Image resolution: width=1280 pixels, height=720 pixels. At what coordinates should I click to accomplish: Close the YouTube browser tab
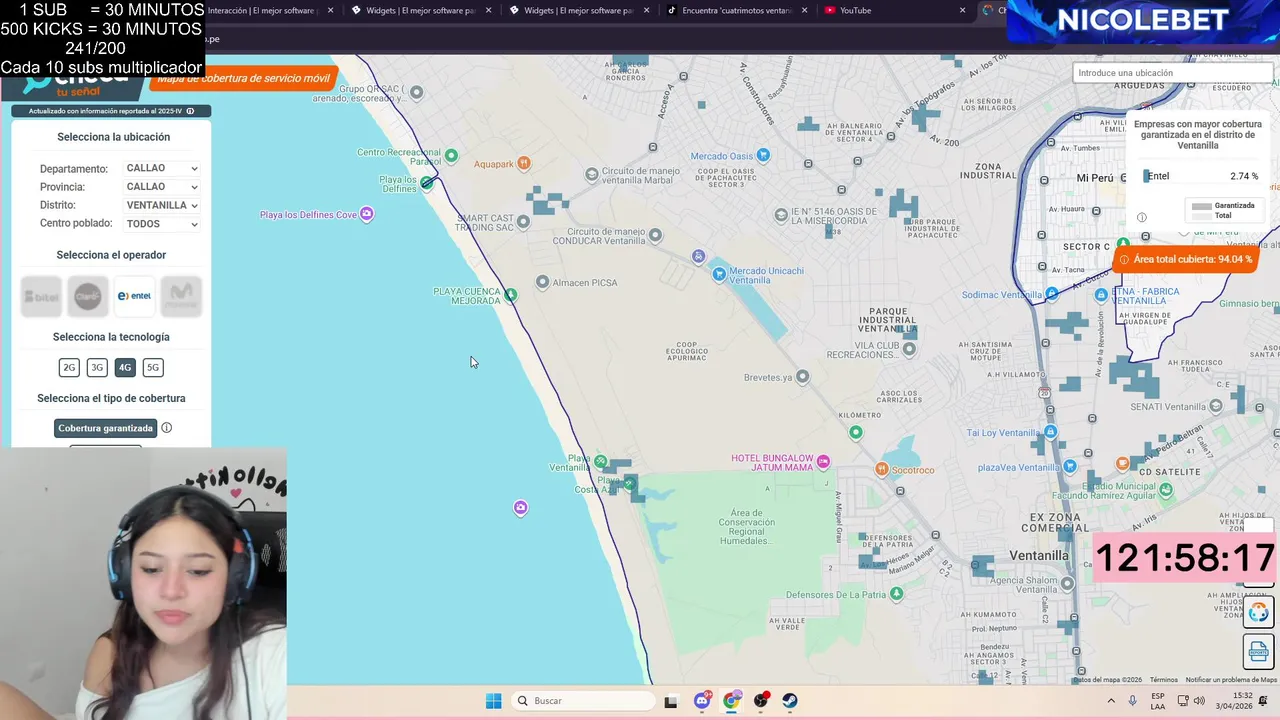[x=962, y=10]
